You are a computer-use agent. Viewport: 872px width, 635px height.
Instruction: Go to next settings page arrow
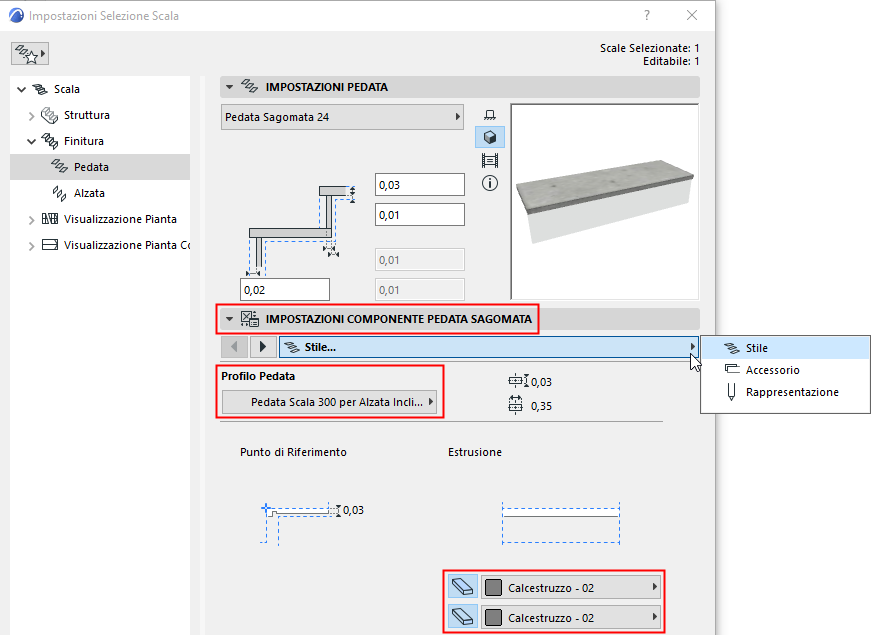pyautogui.click(x=263, y=347)
